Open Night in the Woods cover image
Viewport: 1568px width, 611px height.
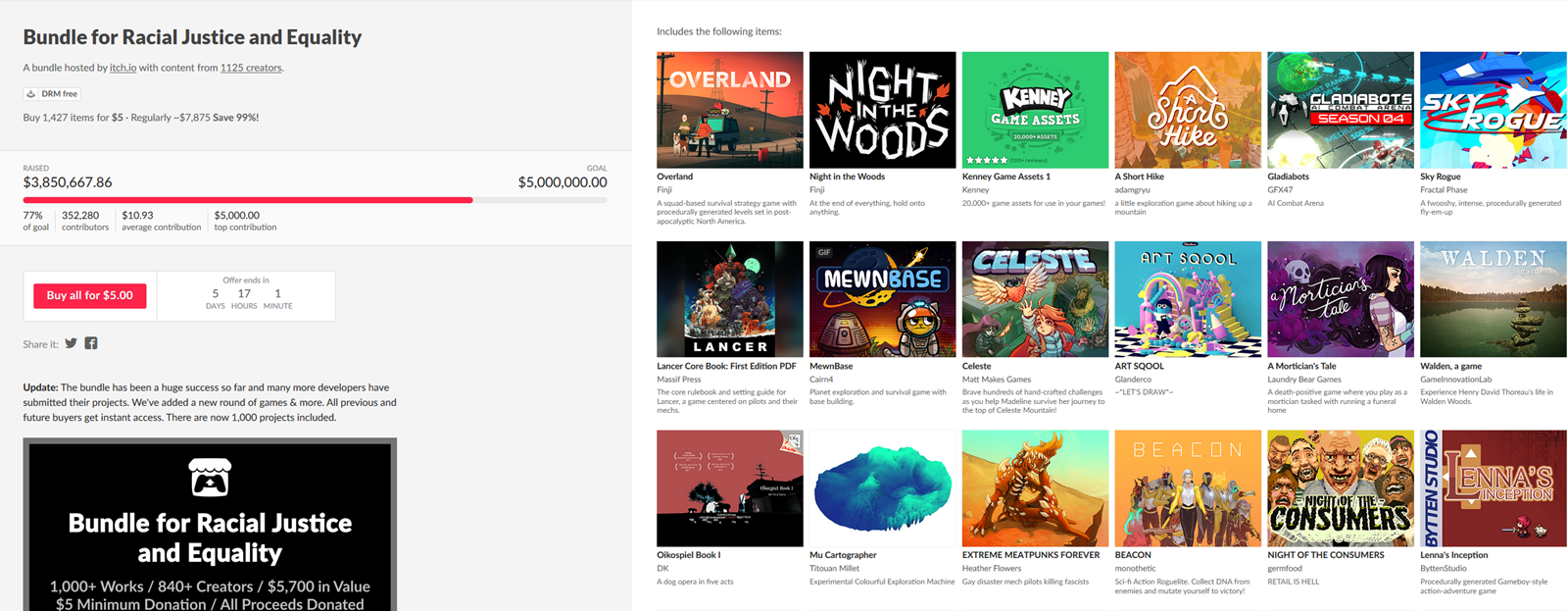[883, 110]
